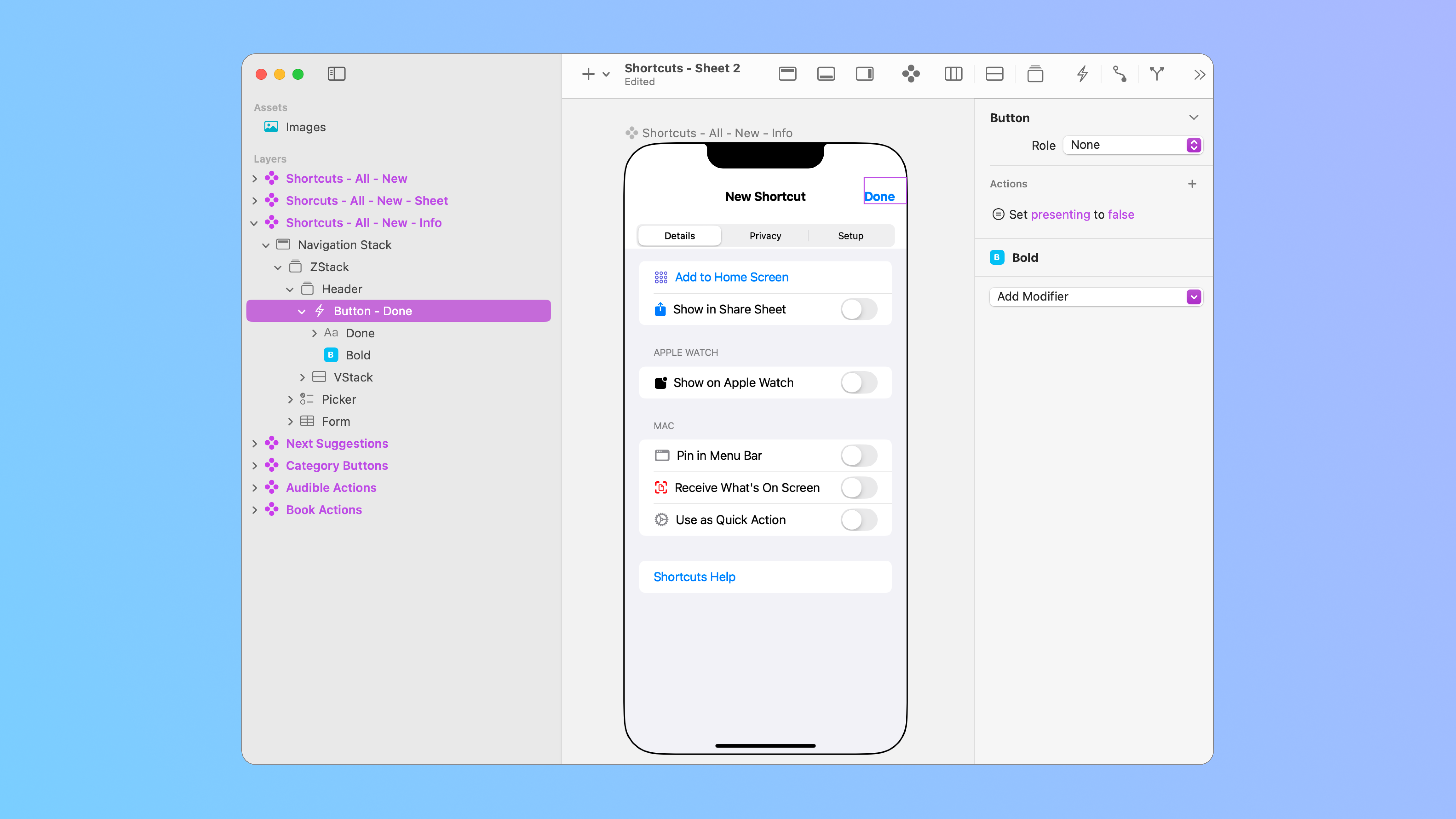This screenshot has height=819, width=1456.
Task: Click the branch condition icon in toolbar
Action: (1157, 74)
